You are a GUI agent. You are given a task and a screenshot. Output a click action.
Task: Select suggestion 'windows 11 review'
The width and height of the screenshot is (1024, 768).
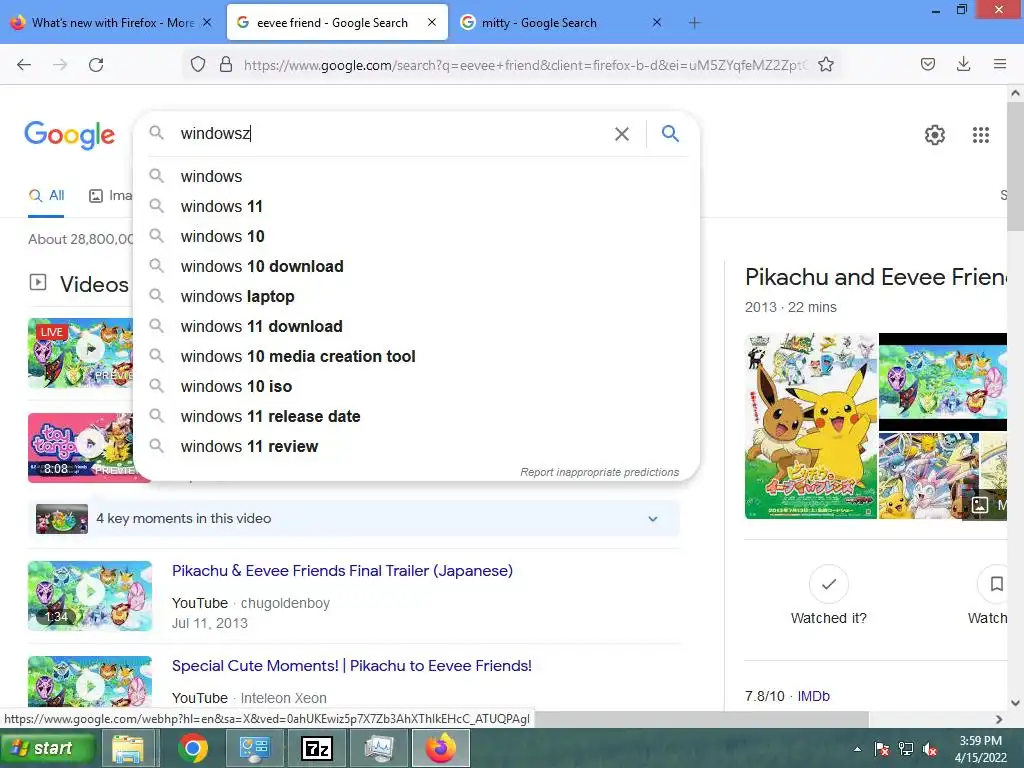[x=416, y=447]
